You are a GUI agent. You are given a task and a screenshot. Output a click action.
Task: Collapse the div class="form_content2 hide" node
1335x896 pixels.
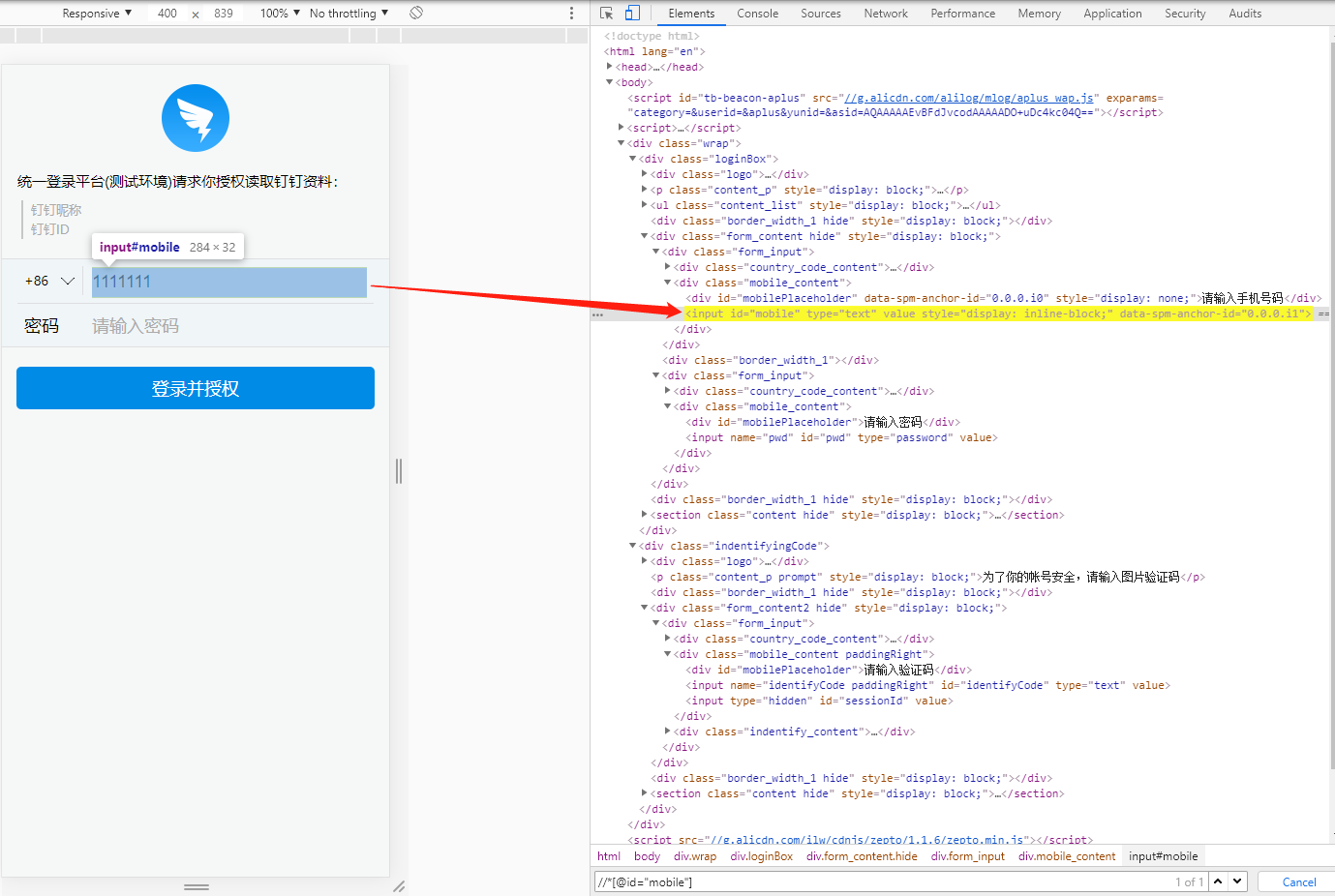645,608
